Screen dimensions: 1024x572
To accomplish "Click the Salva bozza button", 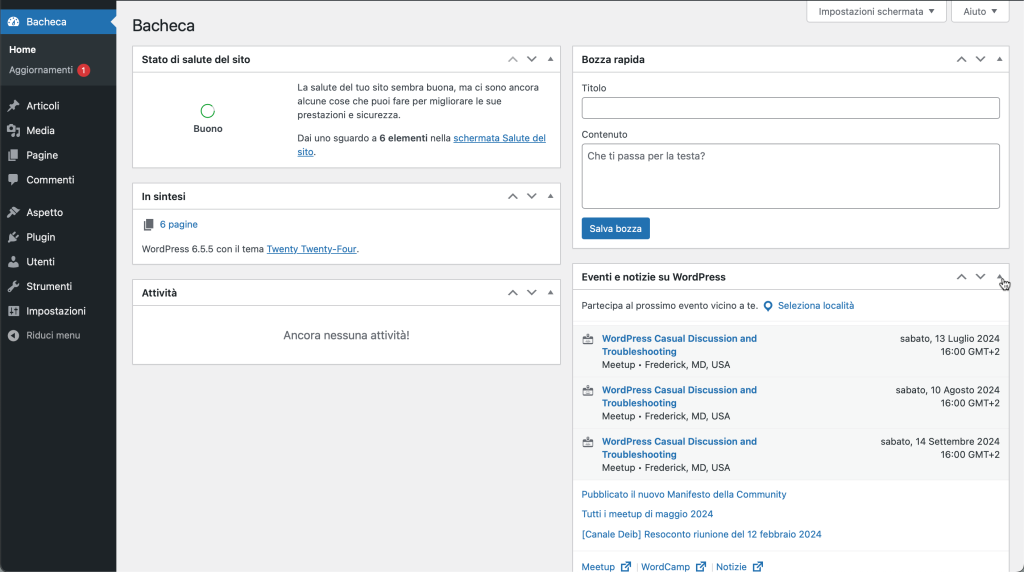I will point(615,229).
